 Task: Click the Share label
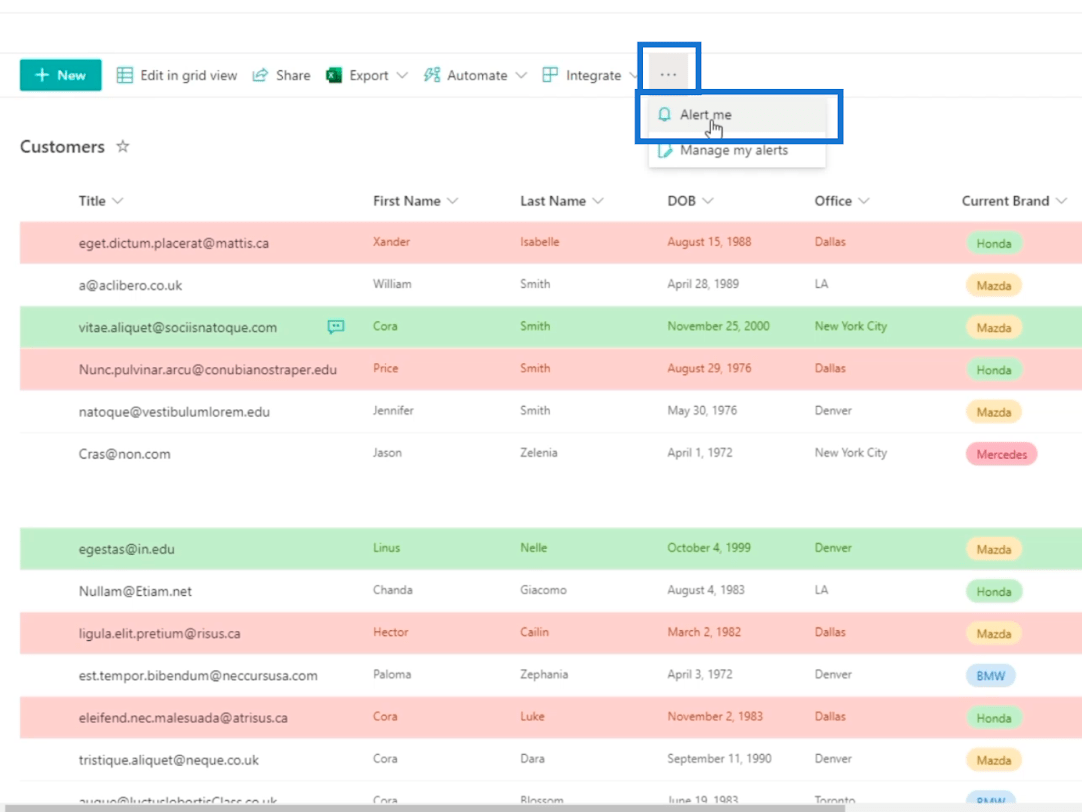pos(293,75)
